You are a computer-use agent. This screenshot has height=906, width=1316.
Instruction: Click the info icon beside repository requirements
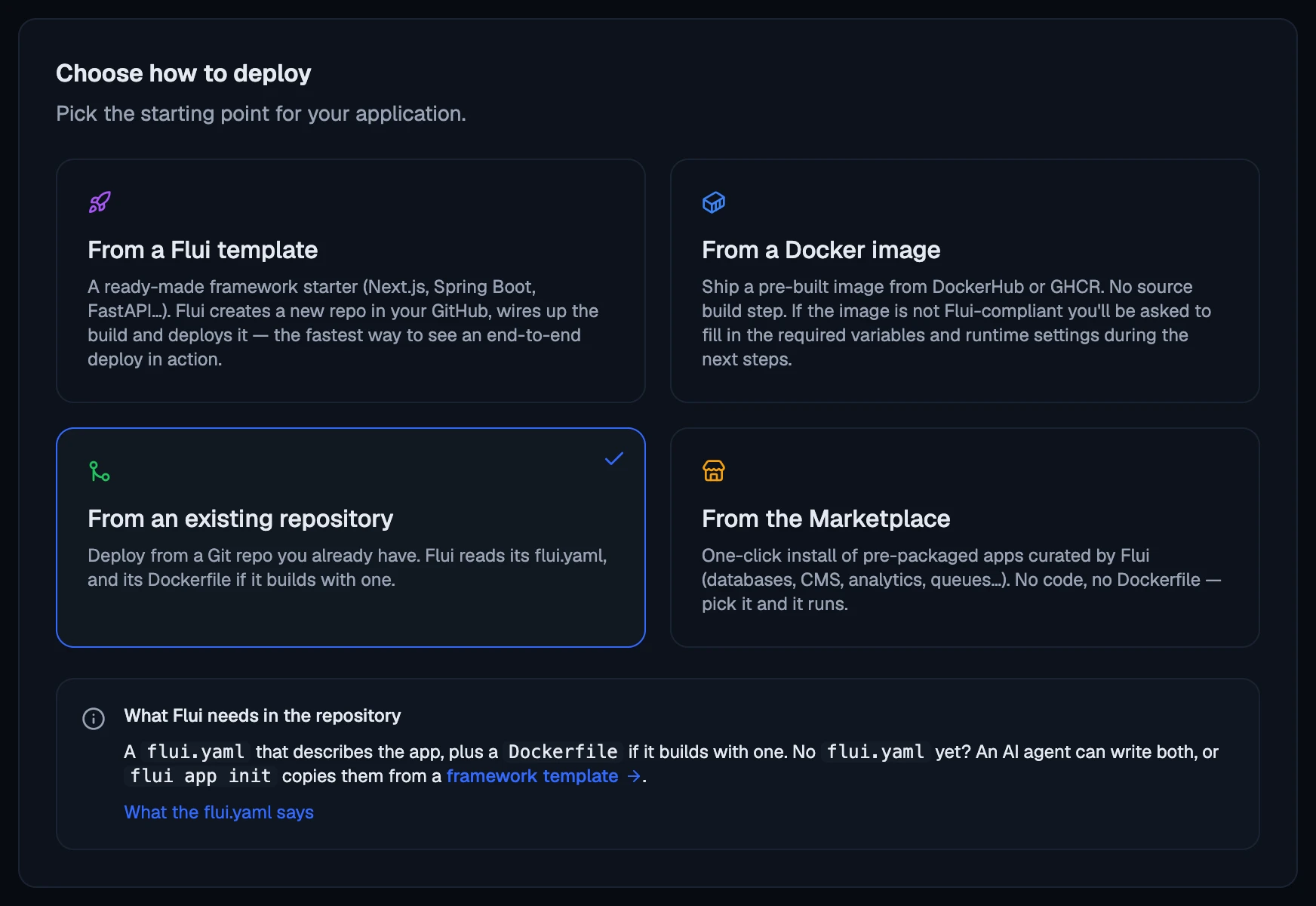pos(94,719)
